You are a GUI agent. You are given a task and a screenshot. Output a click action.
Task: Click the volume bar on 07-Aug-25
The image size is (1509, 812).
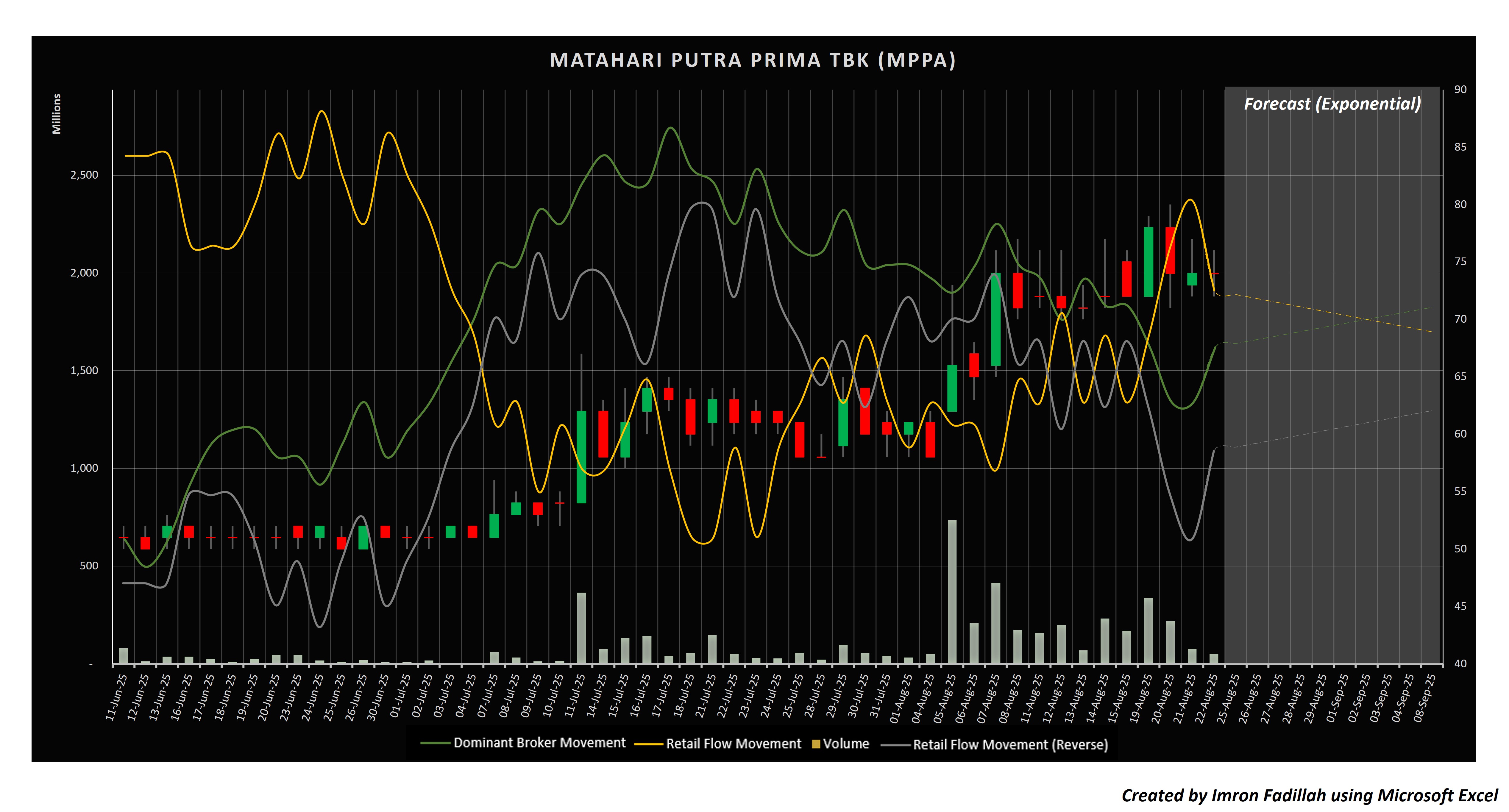[x=996, y=623]
